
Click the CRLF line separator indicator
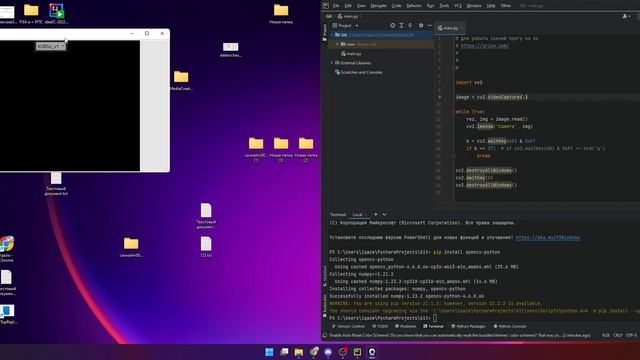tap(618, 335)
